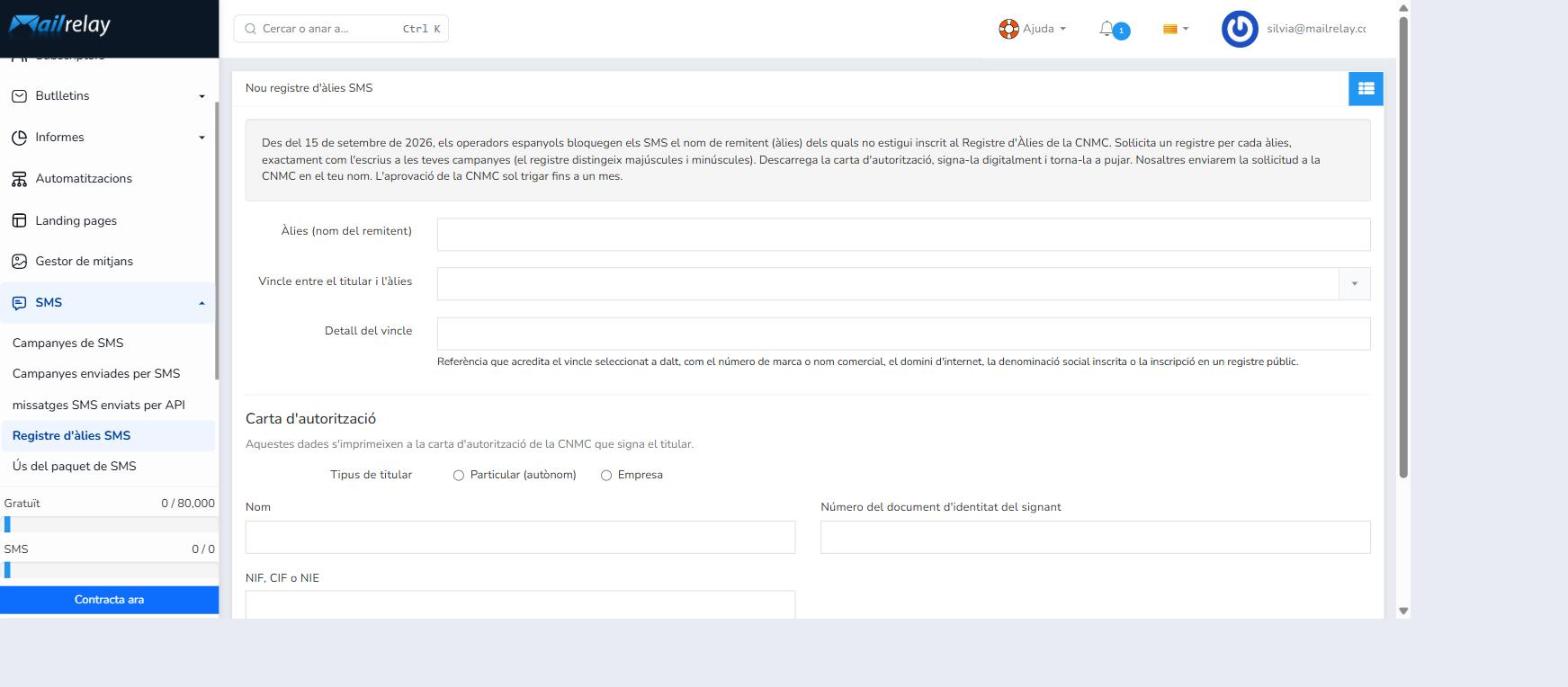
Task: Click scrollbar down arrow
Action: pos(1403,611)
